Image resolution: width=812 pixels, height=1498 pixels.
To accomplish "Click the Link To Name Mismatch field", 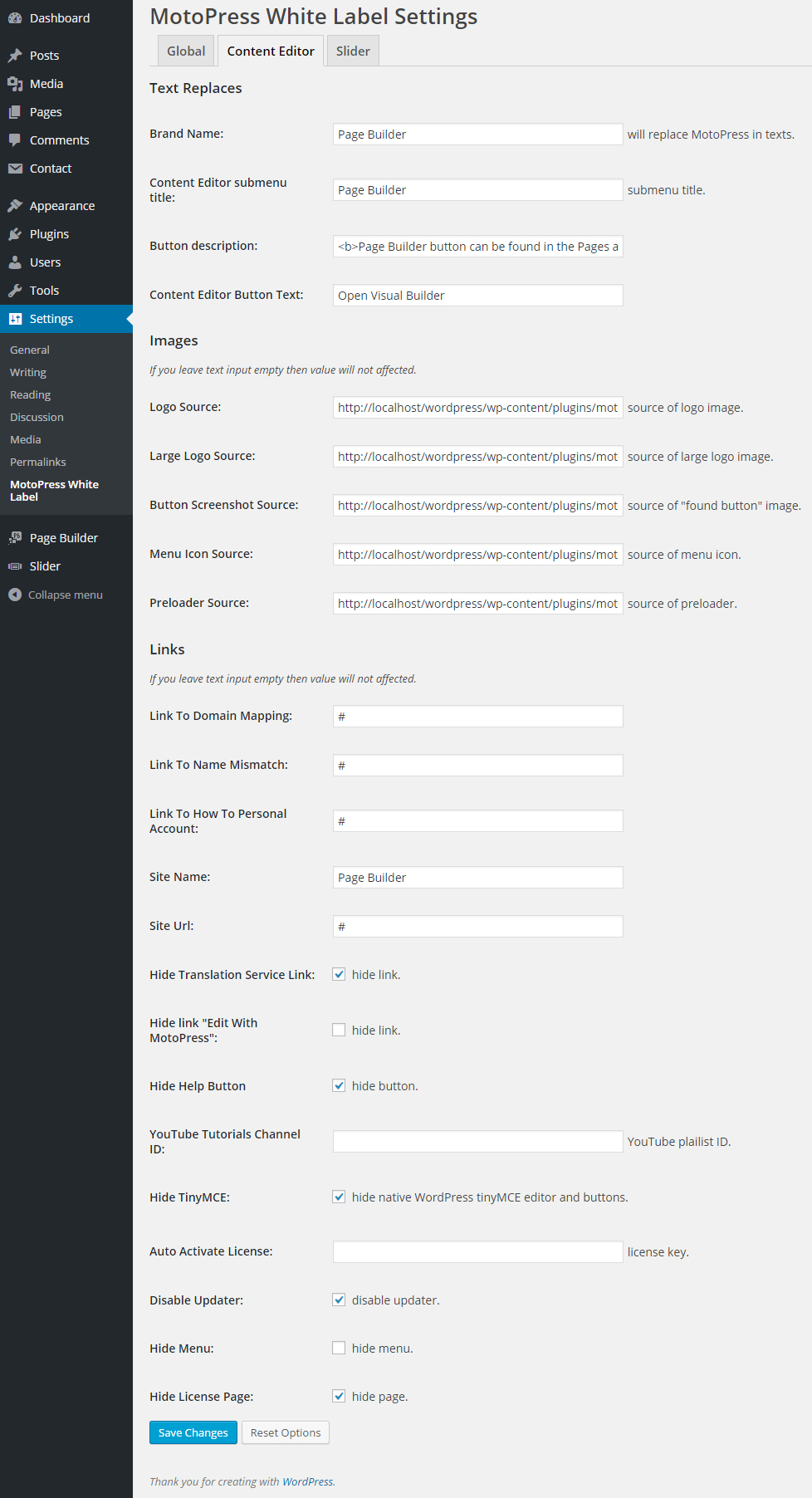I will (x=478, y=766).
